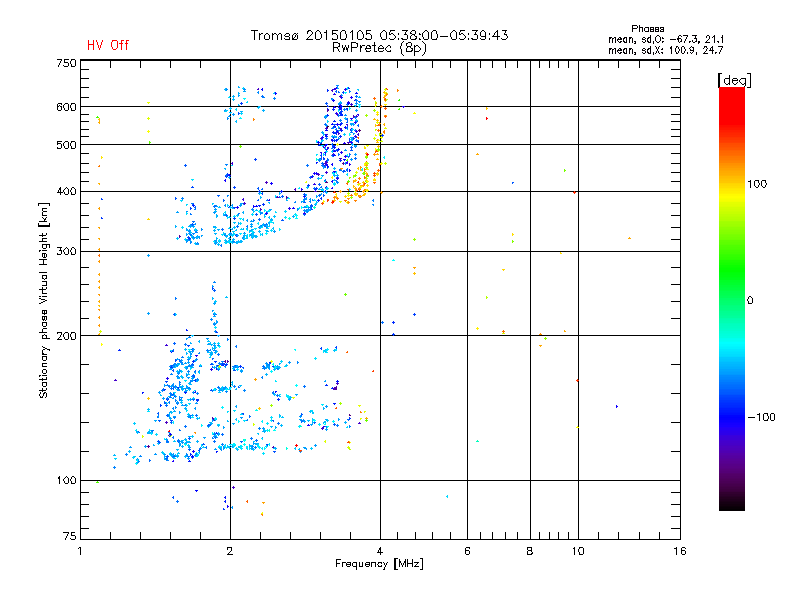The image size is (800, 600).
Task: Click the '16' frequency axis label
Action: (680, 551)
